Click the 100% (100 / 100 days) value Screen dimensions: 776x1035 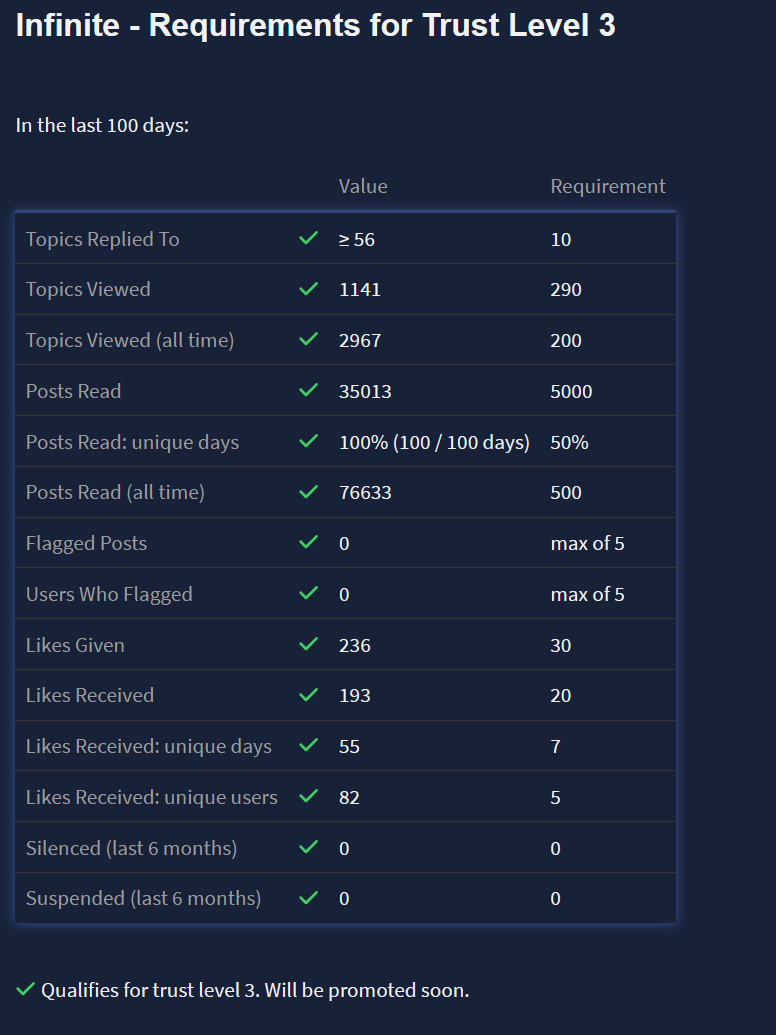(434, 442)
